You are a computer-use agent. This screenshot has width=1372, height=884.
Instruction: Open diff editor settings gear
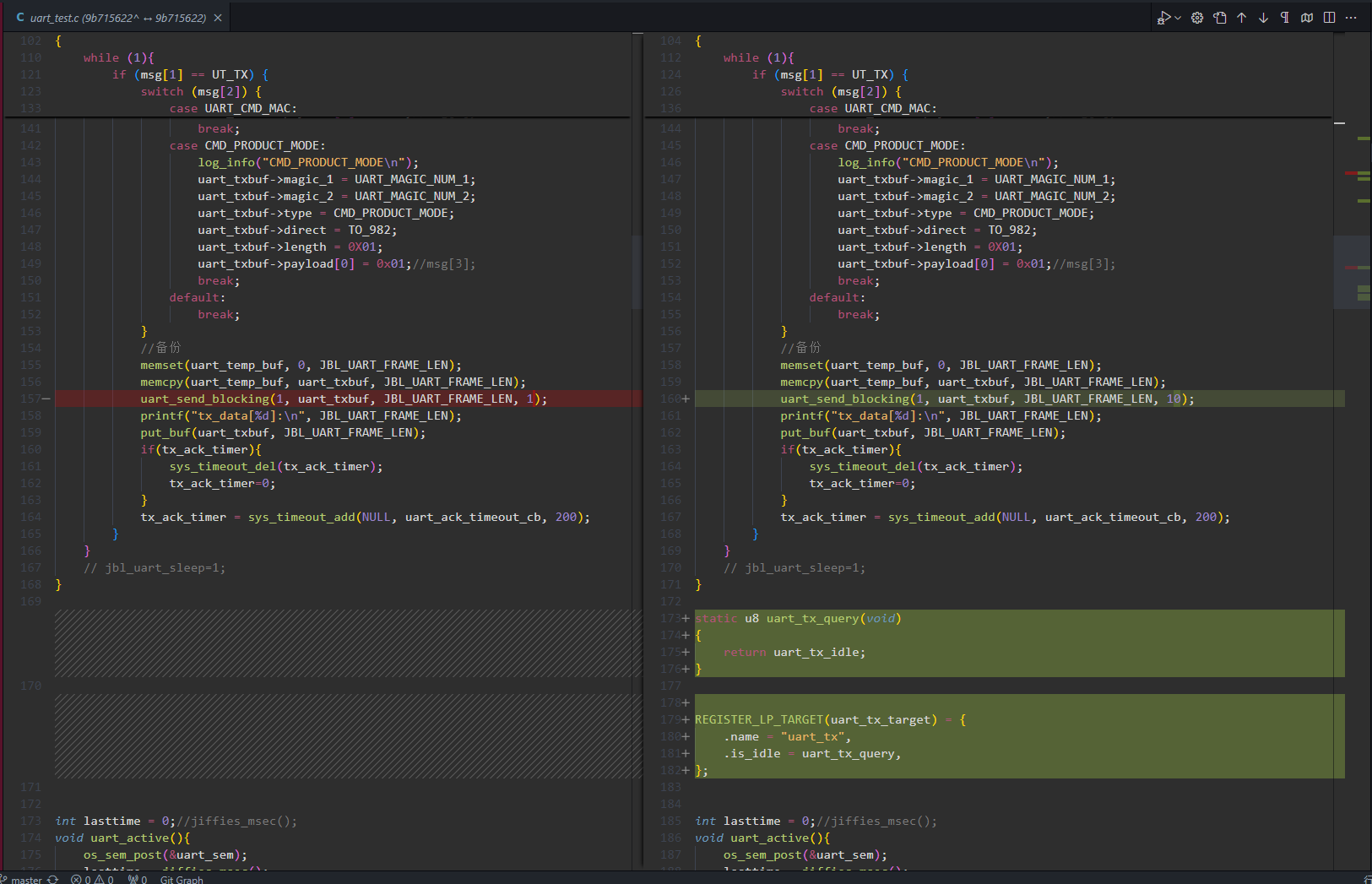1197,18
